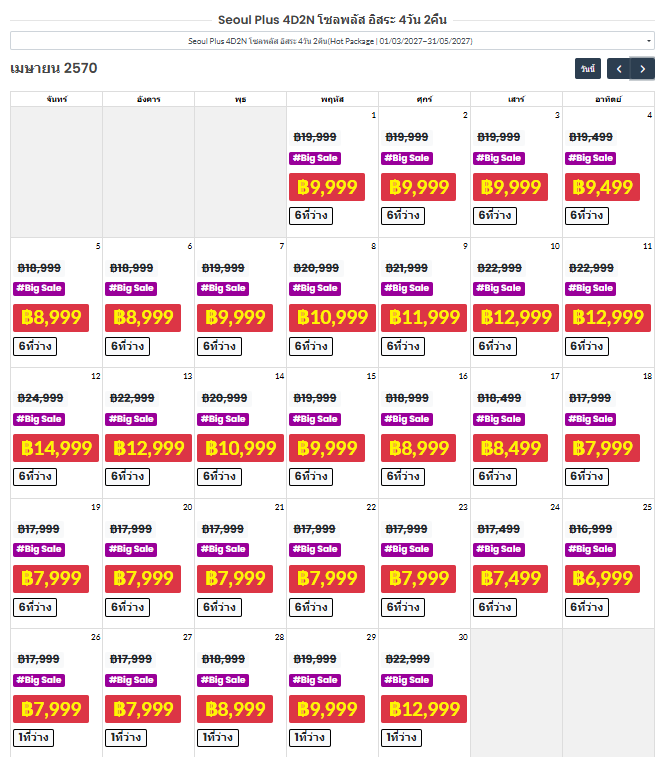
Task: Click the #Big Sale tag on April 8
Action: coord(315,288)
